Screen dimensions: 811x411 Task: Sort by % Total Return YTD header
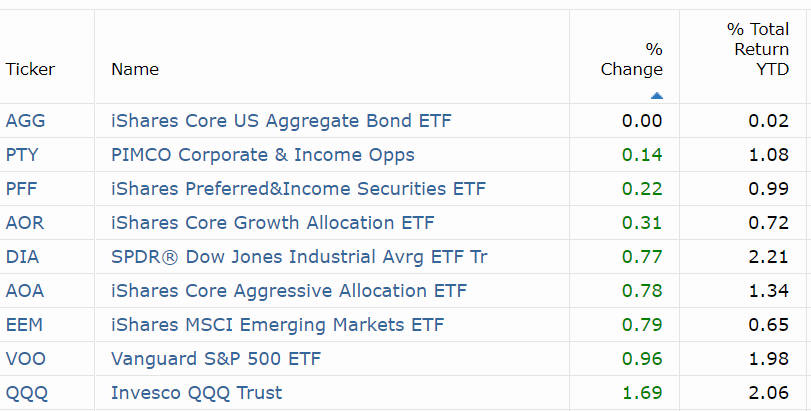point(758,49)
